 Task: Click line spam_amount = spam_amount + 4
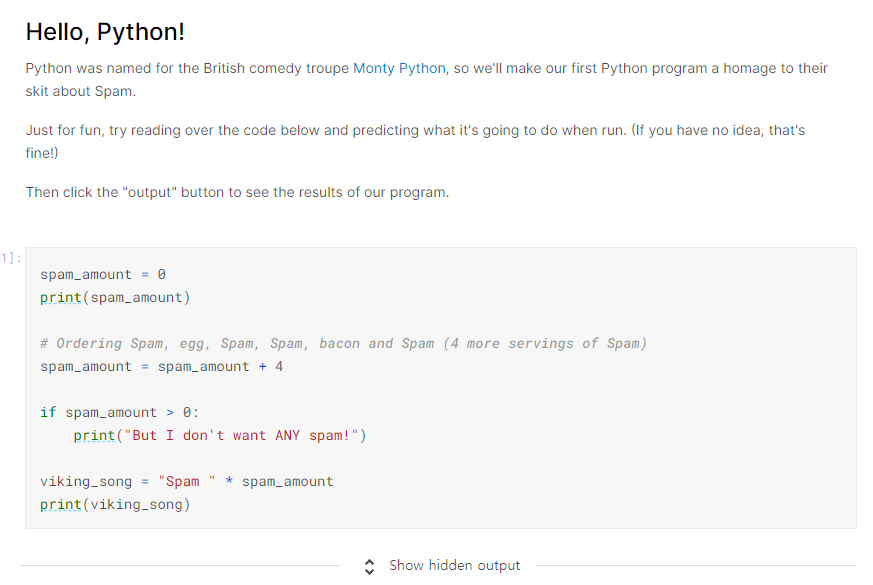coord(161,367)
